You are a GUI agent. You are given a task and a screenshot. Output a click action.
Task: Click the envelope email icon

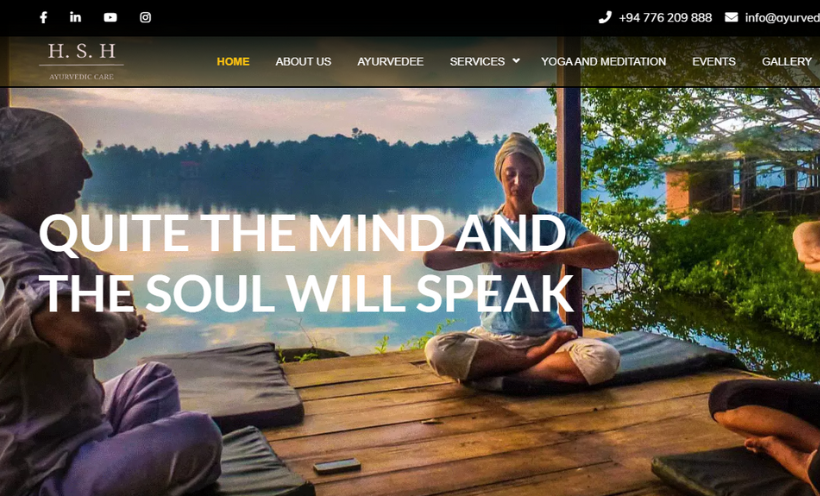[x=731, y=17]
